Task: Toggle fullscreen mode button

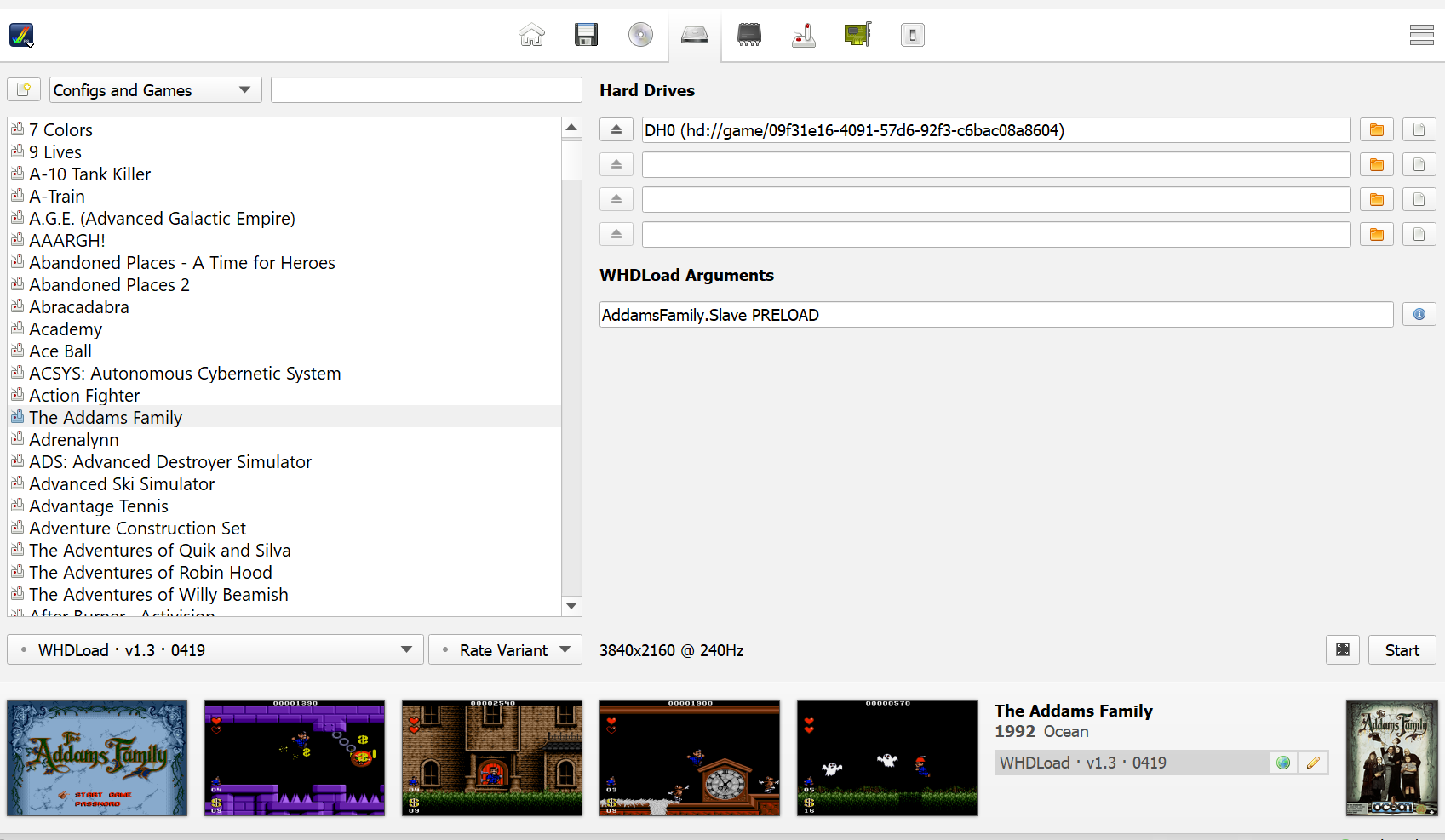Action: tap(1343, 650)
